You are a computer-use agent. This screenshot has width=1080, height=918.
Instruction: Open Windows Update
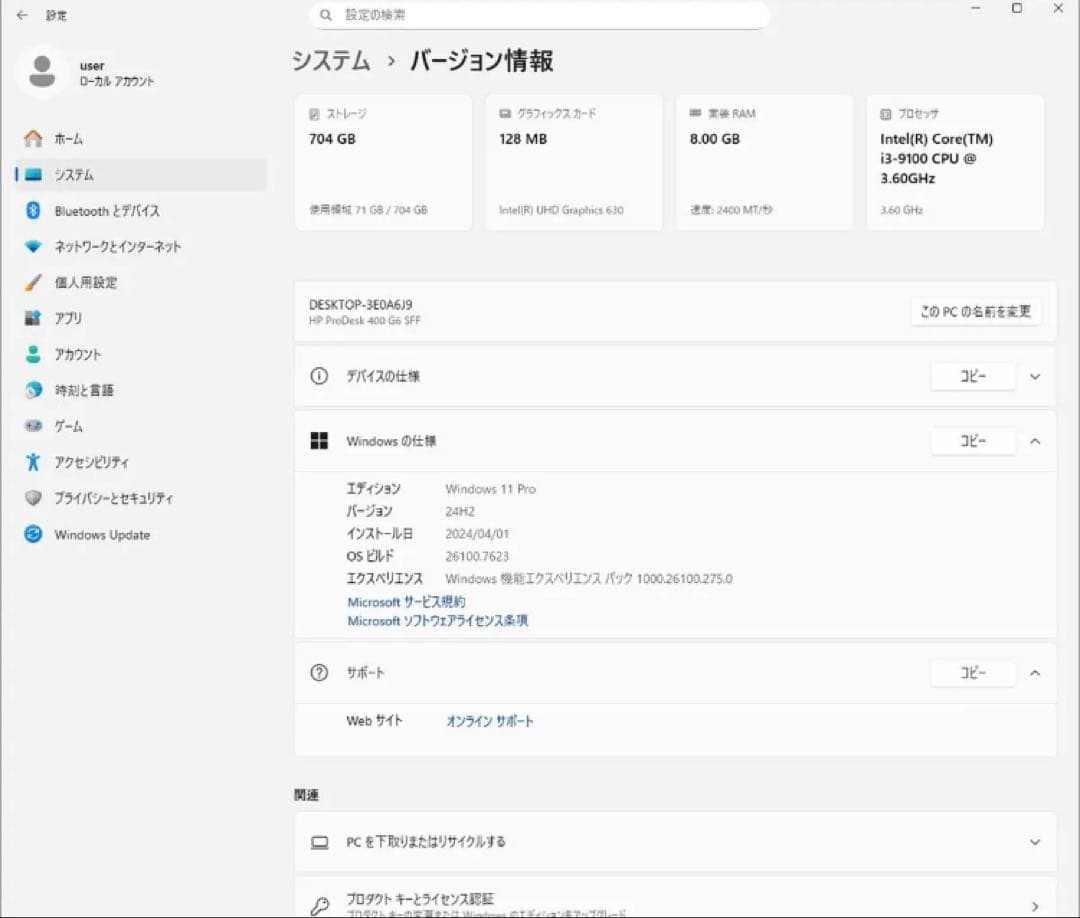[97, 535]
